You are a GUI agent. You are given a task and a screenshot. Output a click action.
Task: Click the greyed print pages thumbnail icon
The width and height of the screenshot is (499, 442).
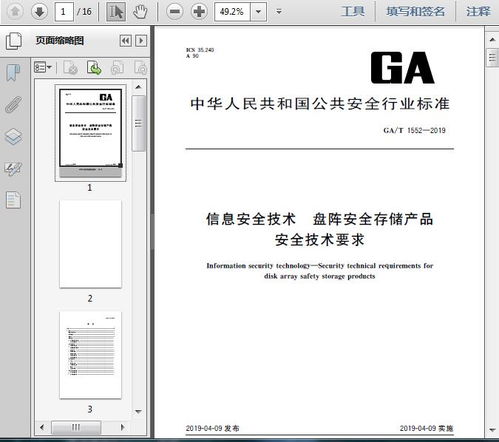pyautogui.click(x=117, y=68)
